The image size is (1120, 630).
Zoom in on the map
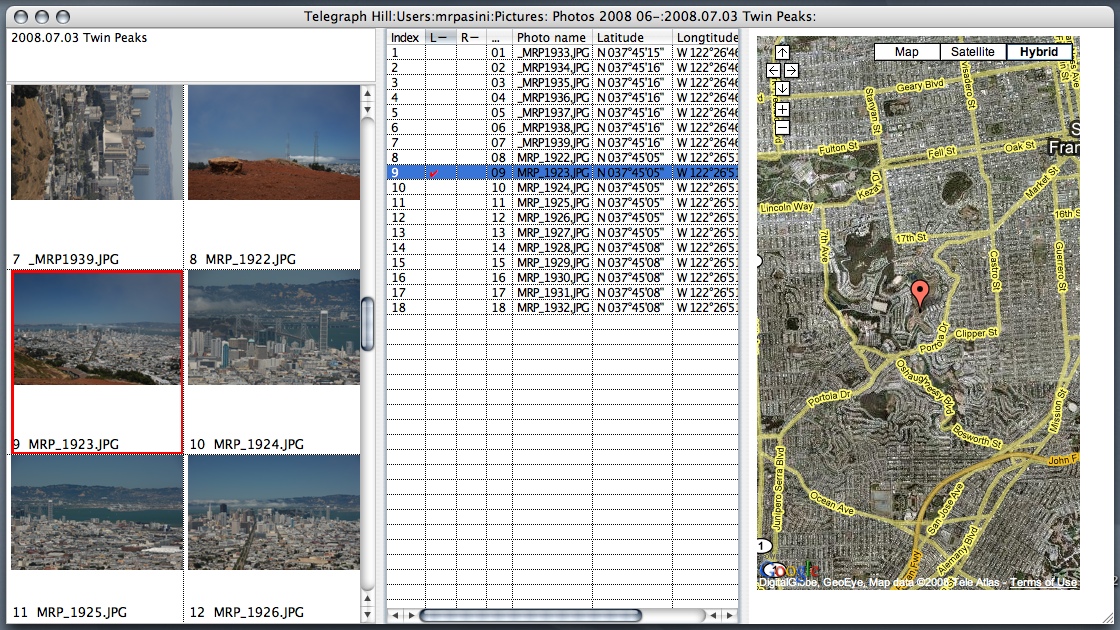tap(782, 110)
